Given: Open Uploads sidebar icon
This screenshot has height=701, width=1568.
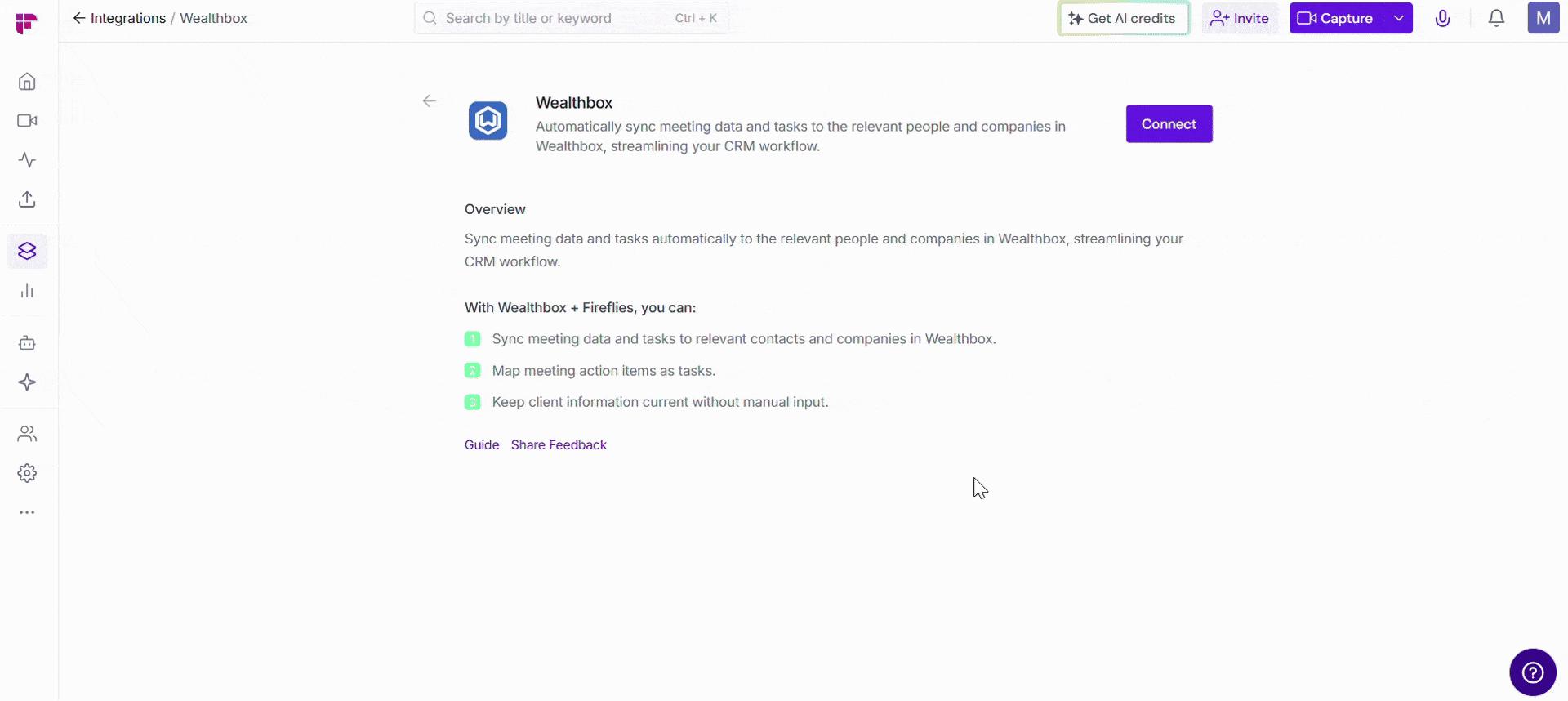Looking at the screenshot, I should [x=27, y=199].
